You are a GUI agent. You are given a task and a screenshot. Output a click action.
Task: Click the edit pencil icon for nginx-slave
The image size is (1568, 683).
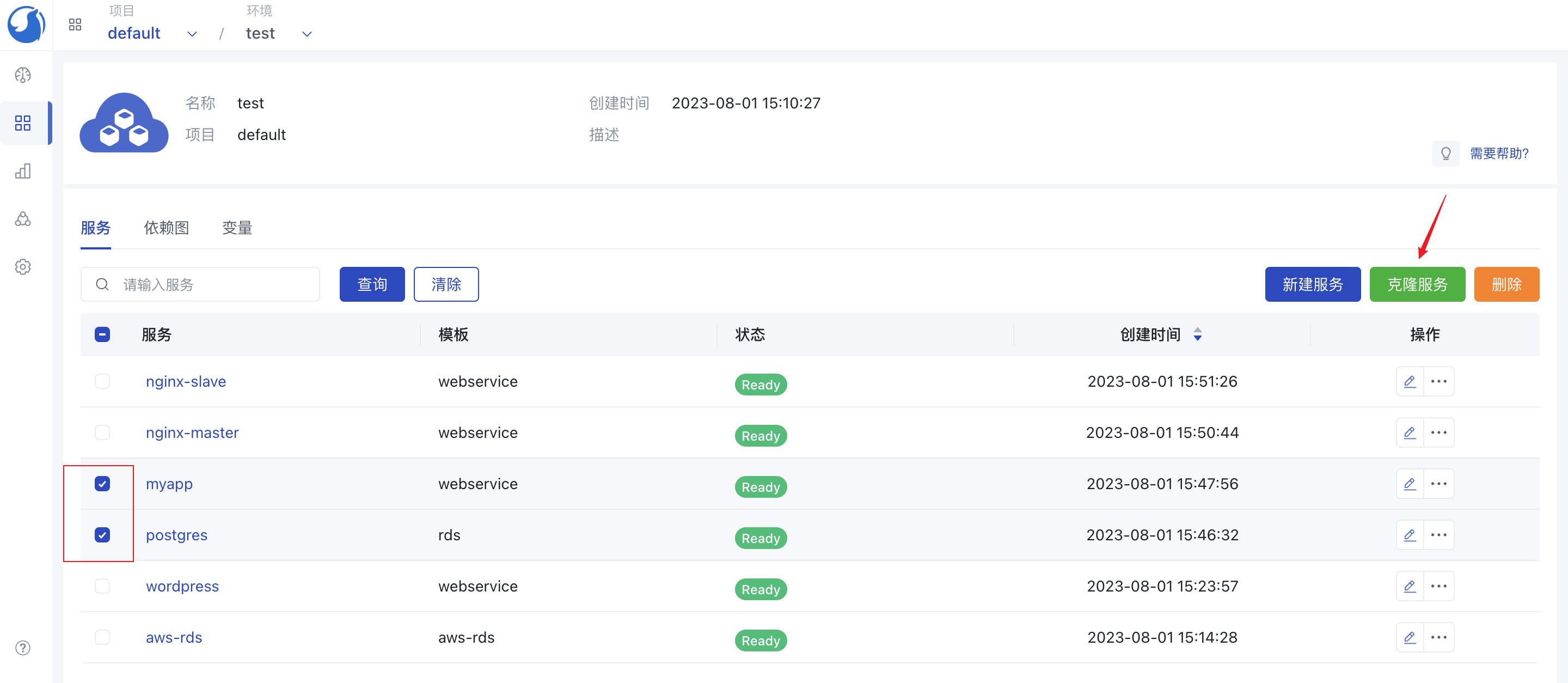point(1409,382)
